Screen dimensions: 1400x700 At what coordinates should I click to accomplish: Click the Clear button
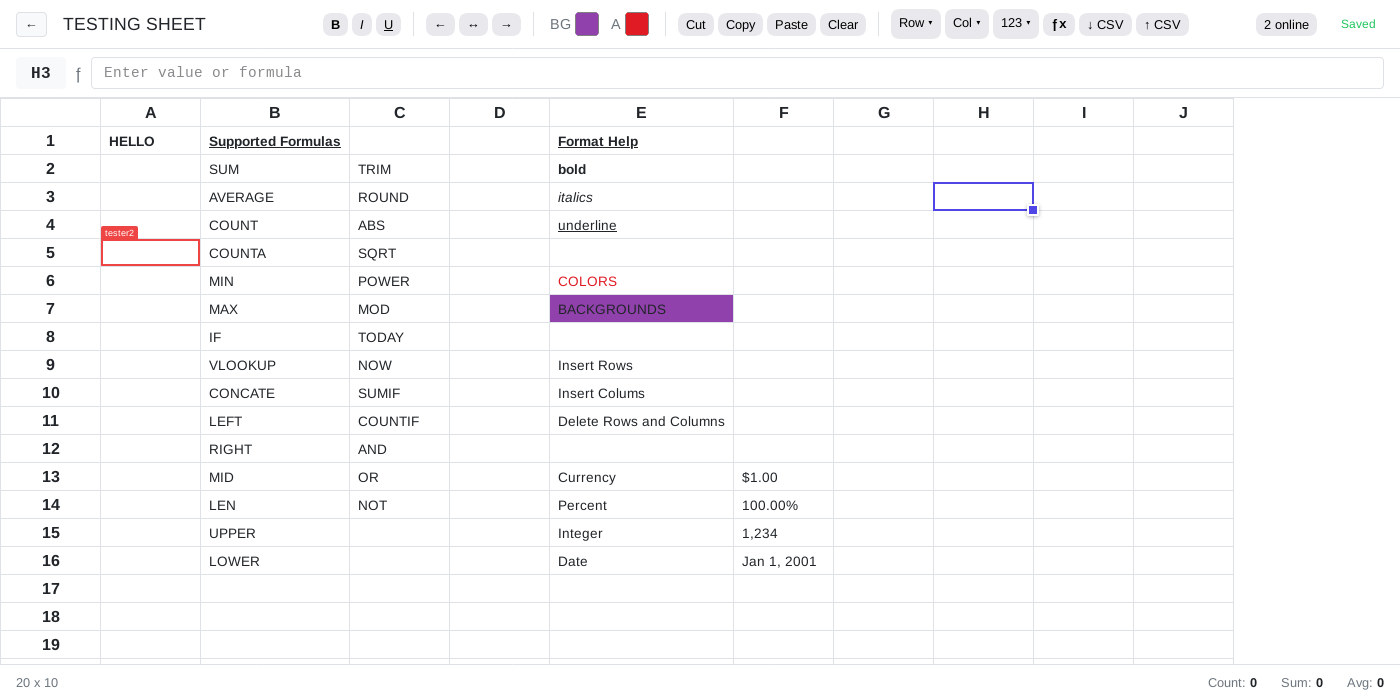[842, 24]
